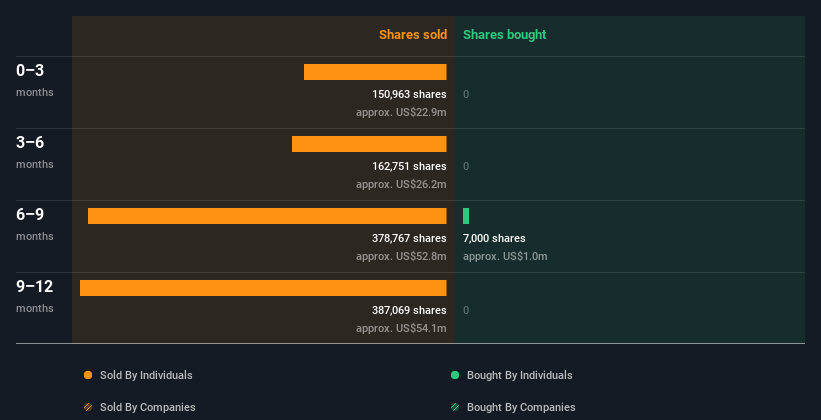Click the 9–12 row label
This screenshot has width=821, height=420.
pos(35,286)
